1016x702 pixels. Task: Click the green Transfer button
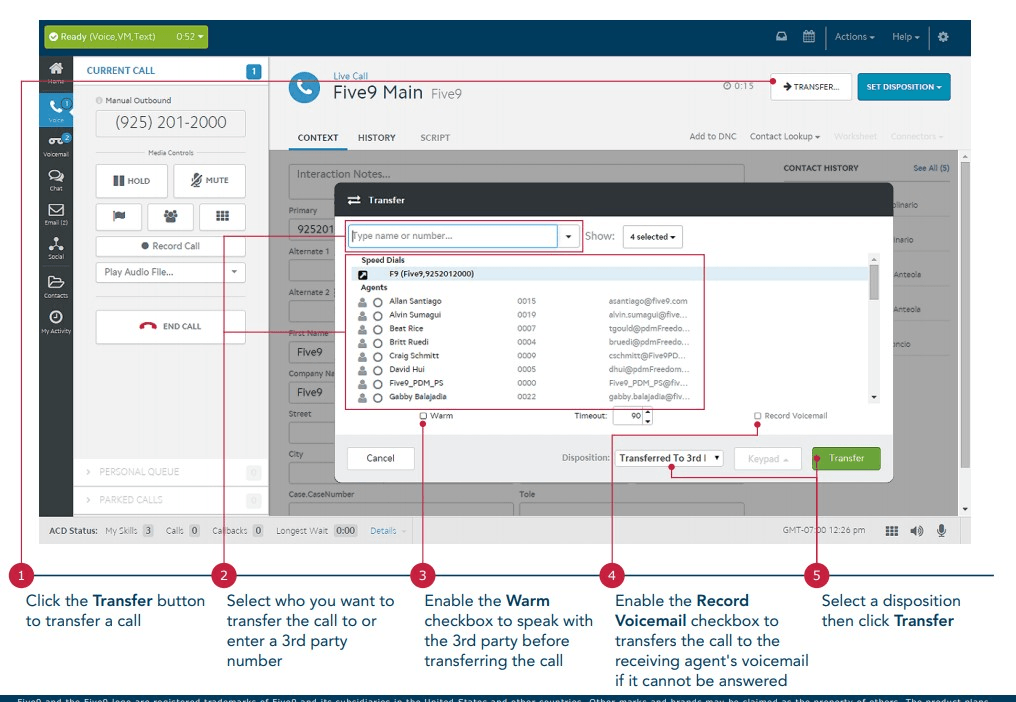846,458
